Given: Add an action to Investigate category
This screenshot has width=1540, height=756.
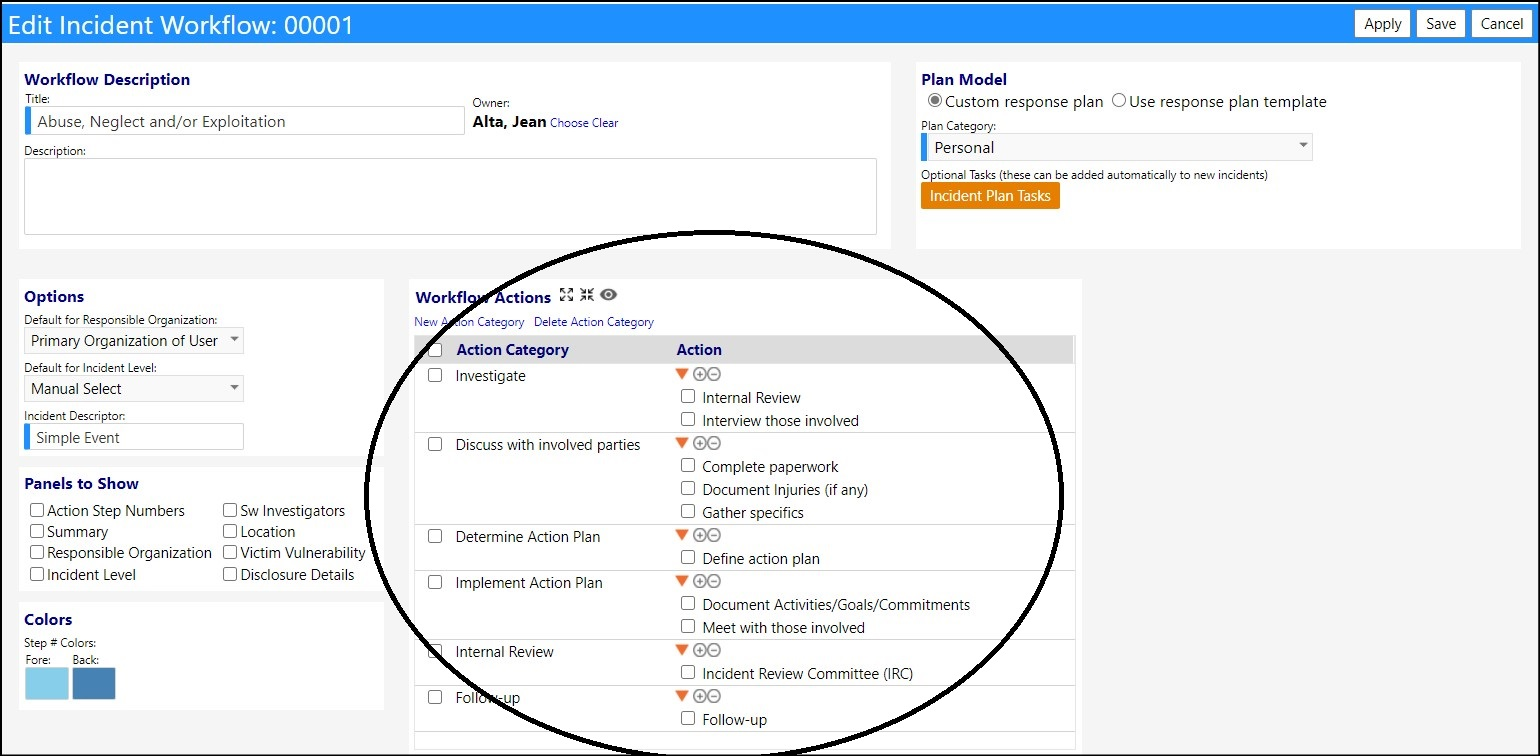Looking at the screenshot, I should click(700, 374).
